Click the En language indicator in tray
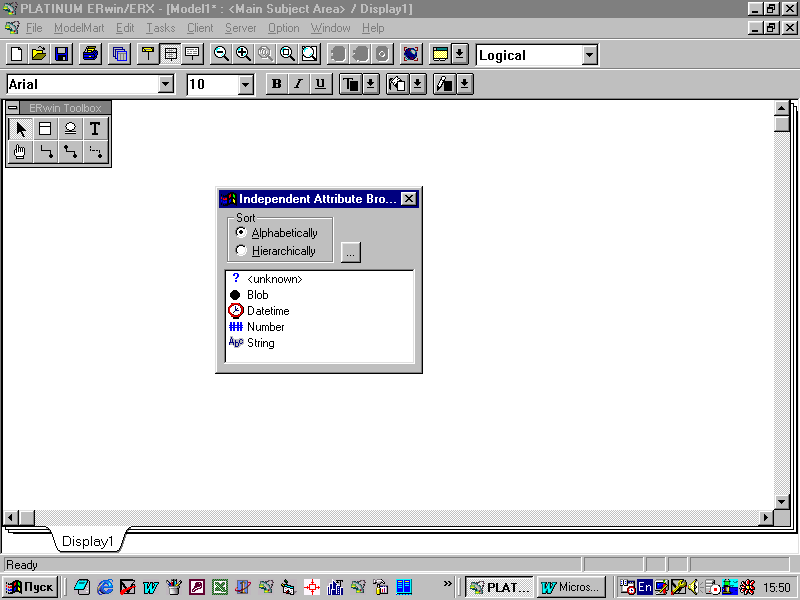 coord(645,587)
